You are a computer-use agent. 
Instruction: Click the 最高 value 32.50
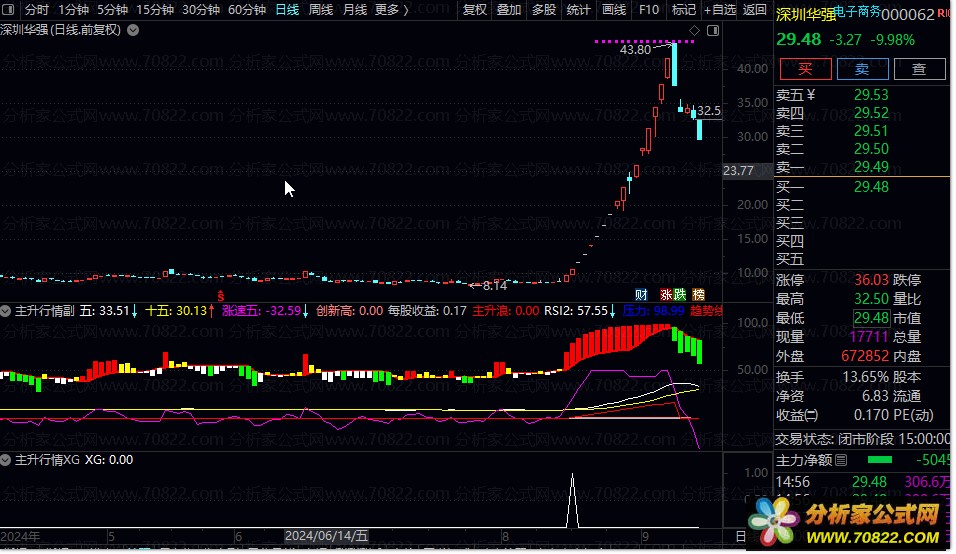871,299
